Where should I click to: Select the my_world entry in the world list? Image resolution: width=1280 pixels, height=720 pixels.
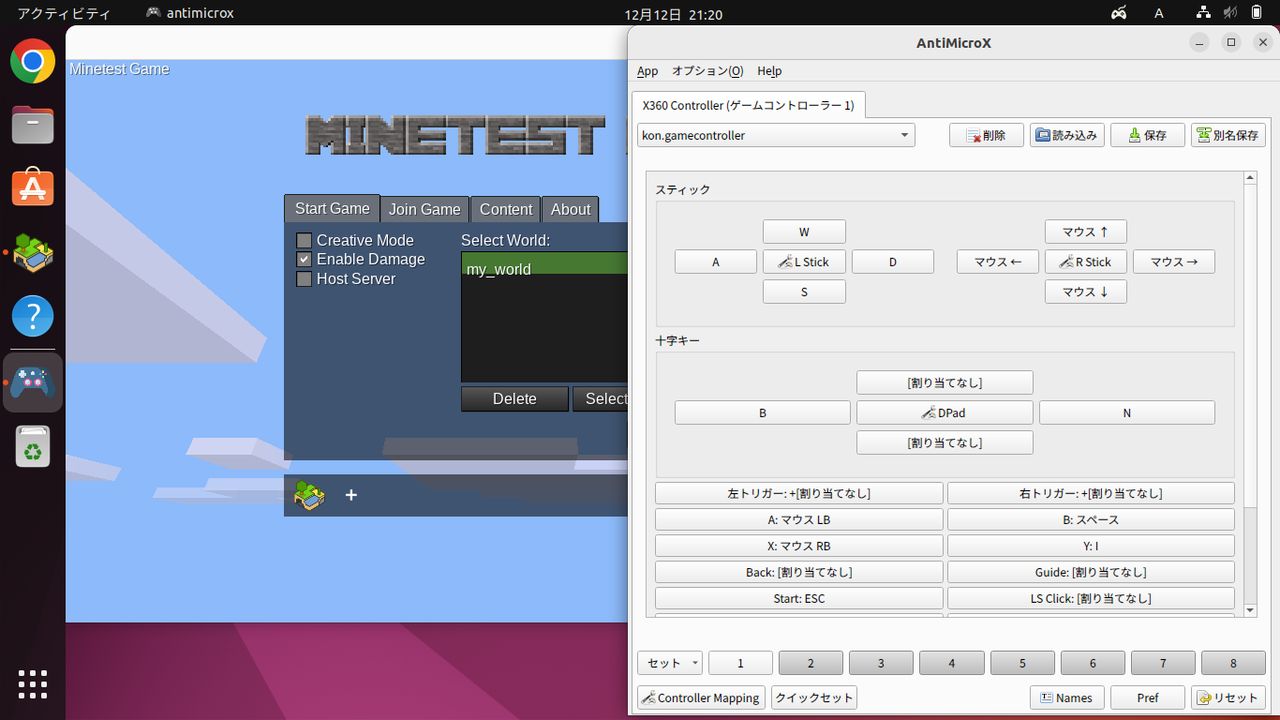[545, 268]
